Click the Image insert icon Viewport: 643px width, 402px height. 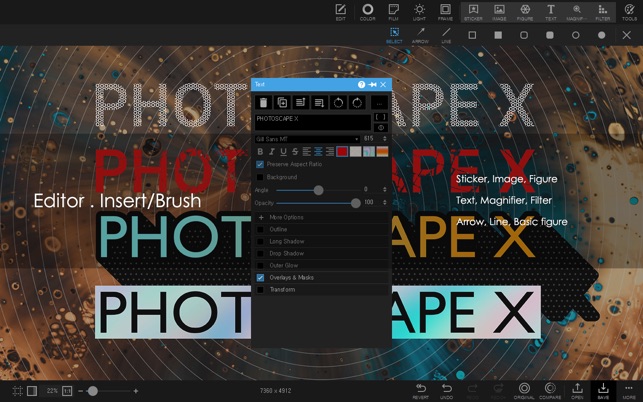pos(499,12)
